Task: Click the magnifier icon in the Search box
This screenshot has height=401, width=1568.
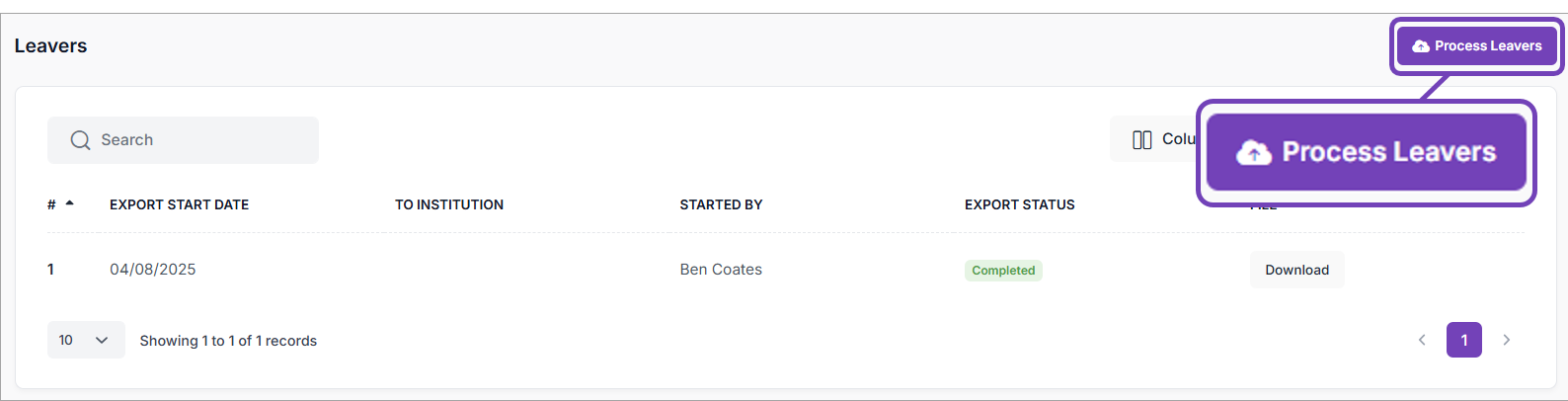Action: coord(80,140)
